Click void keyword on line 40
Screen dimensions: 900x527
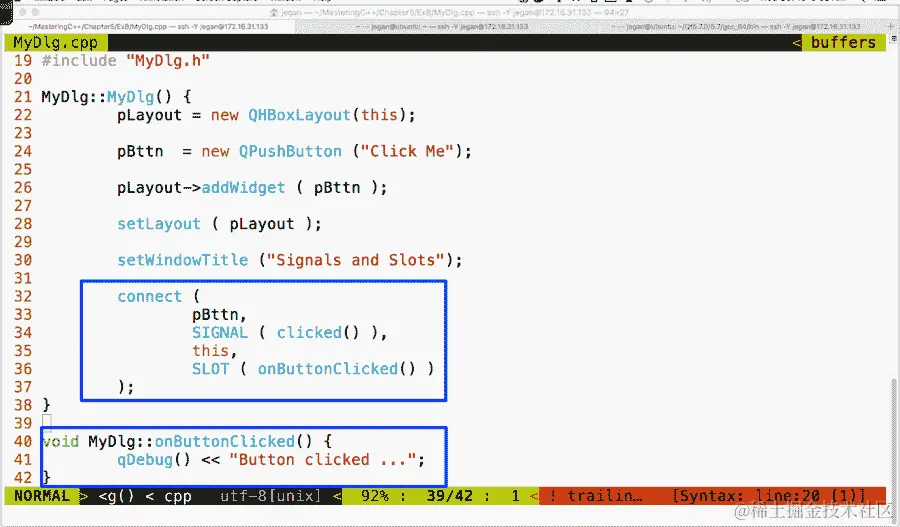(60, 441)
